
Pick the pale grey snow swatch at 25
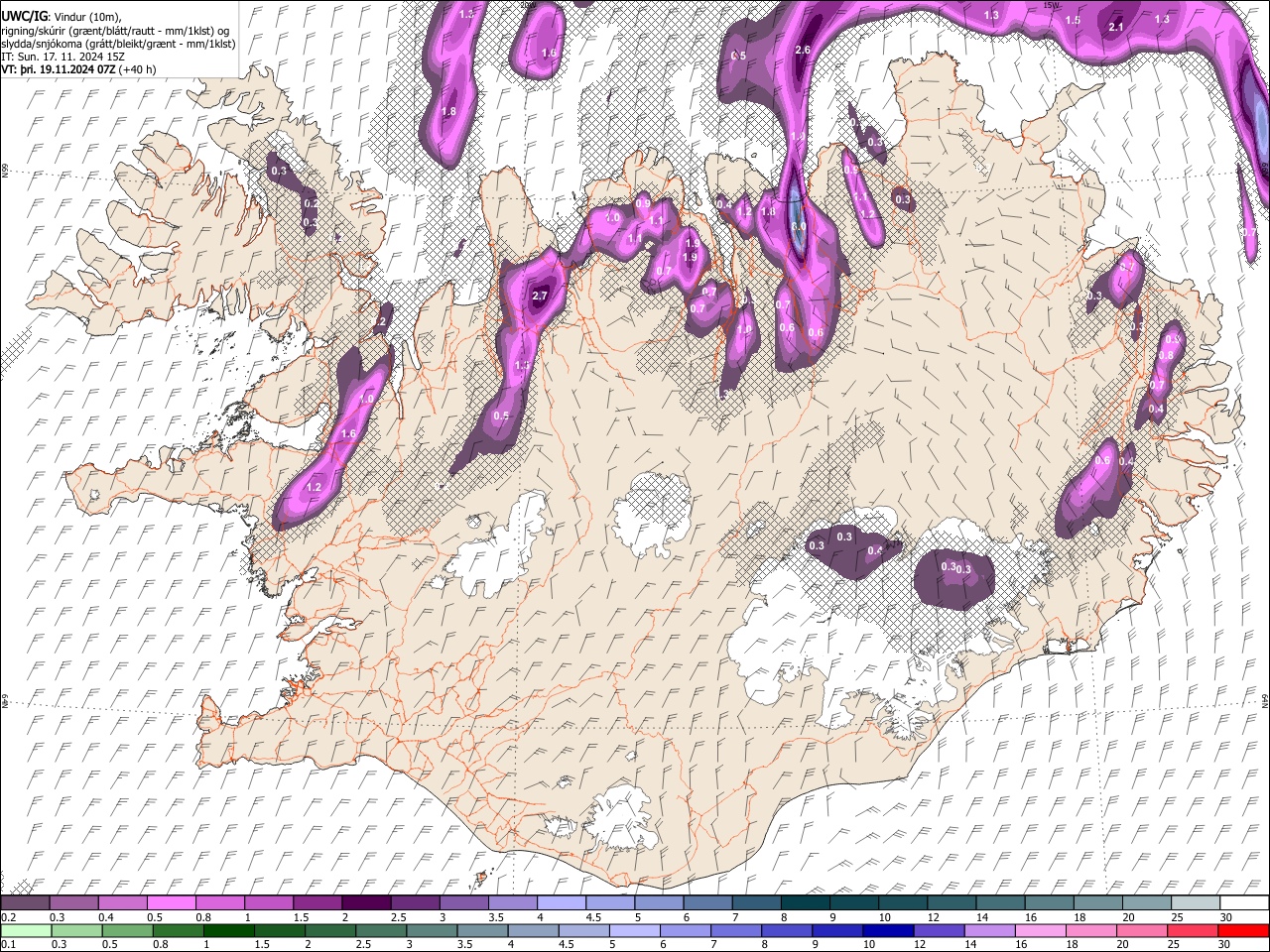tap(1195, 902)
